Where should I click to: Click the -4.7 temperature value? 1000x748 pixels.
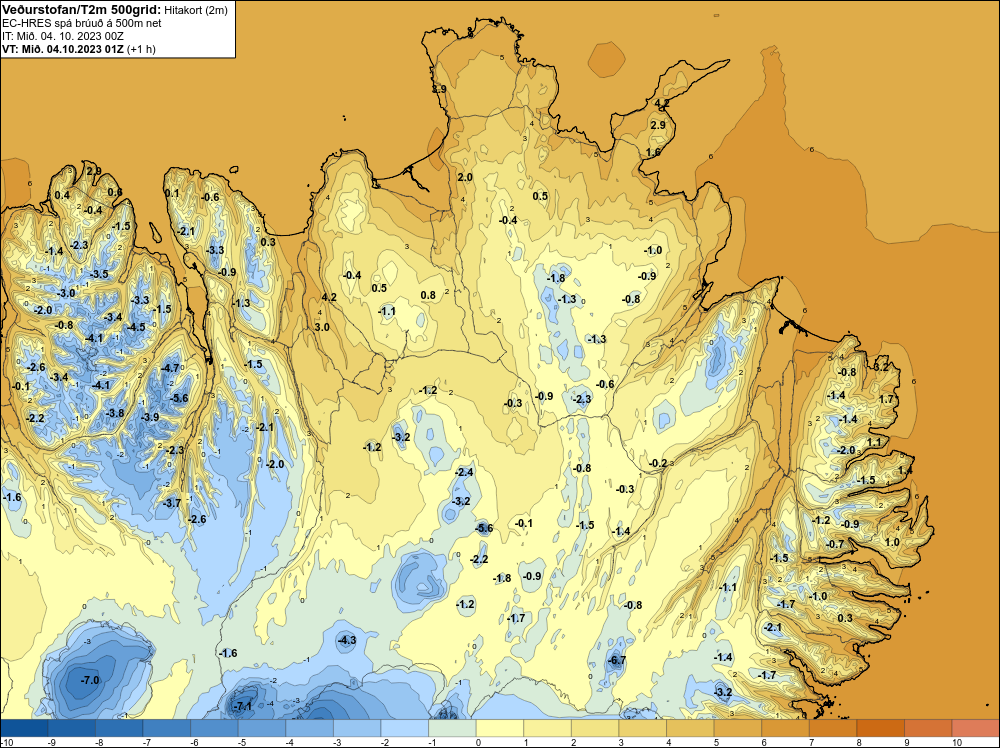[170, 368]
